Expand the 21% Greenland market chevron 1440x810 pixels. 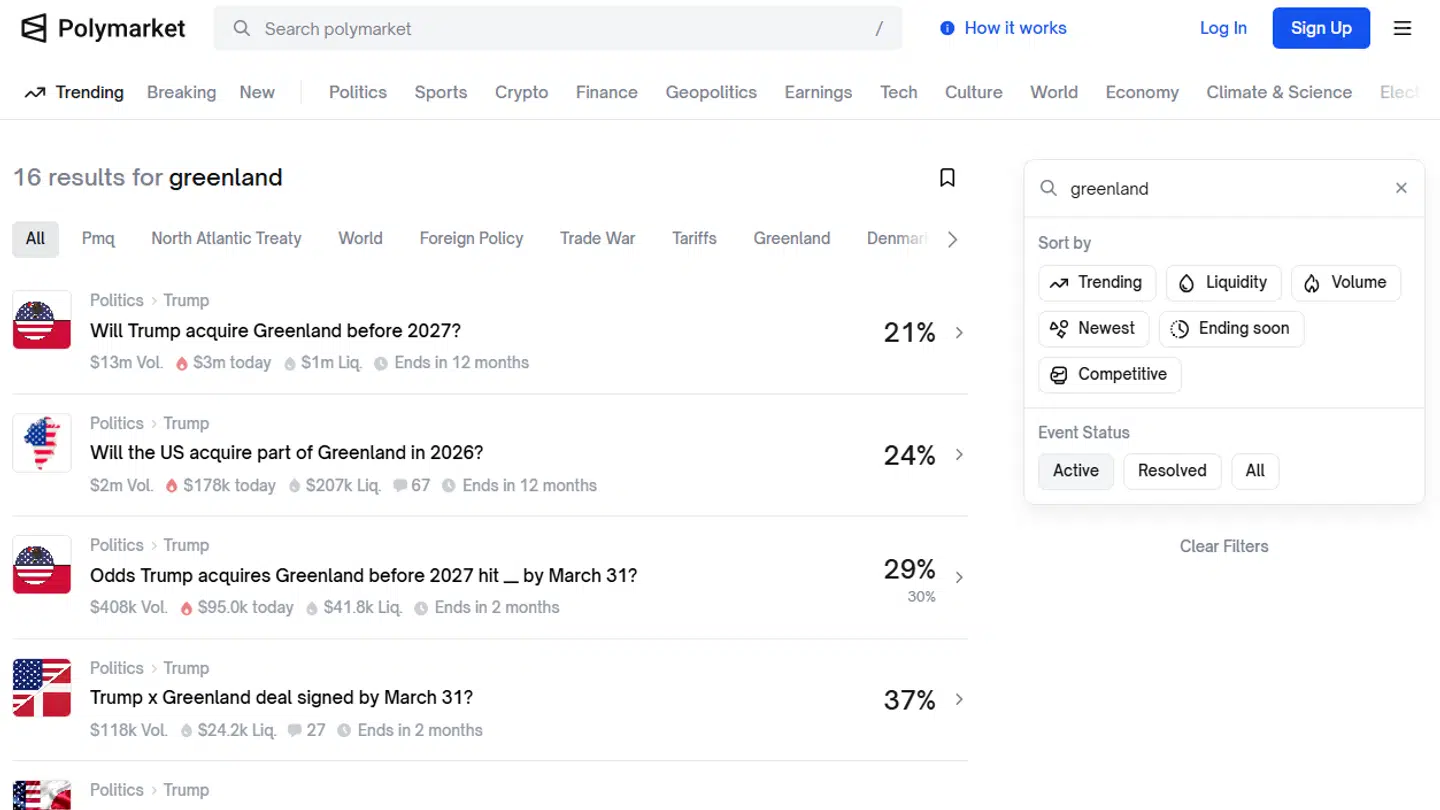tap(959, 332)
